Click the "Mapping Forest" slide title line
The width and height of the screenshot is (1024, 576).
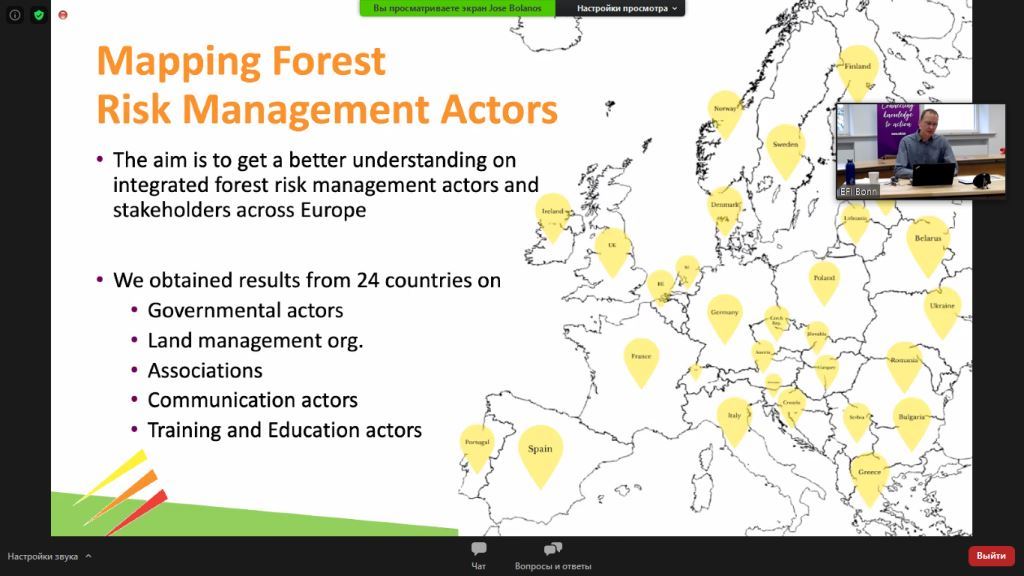tap(241, 62)
